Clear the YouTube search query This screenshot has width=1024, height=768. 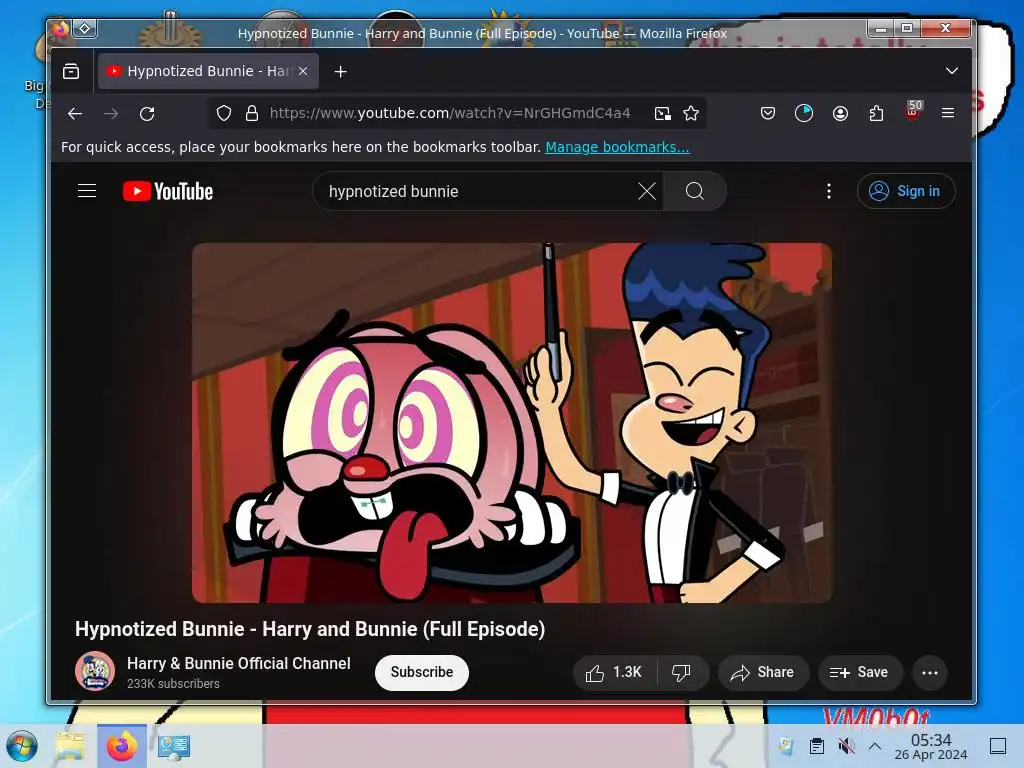647,191
